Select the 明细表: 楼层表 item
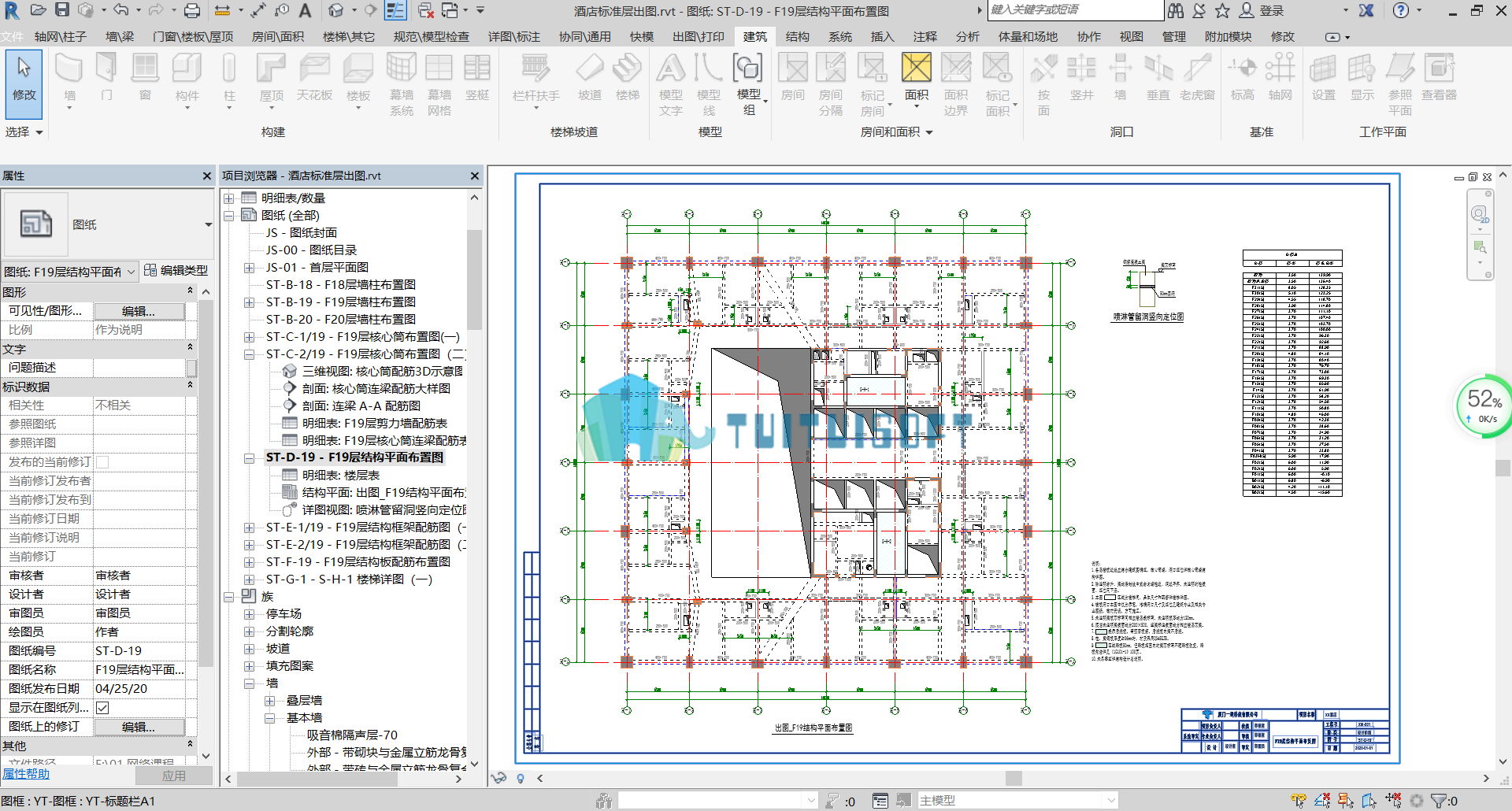This screenshot has width=1512, height=811. (341, 476)
